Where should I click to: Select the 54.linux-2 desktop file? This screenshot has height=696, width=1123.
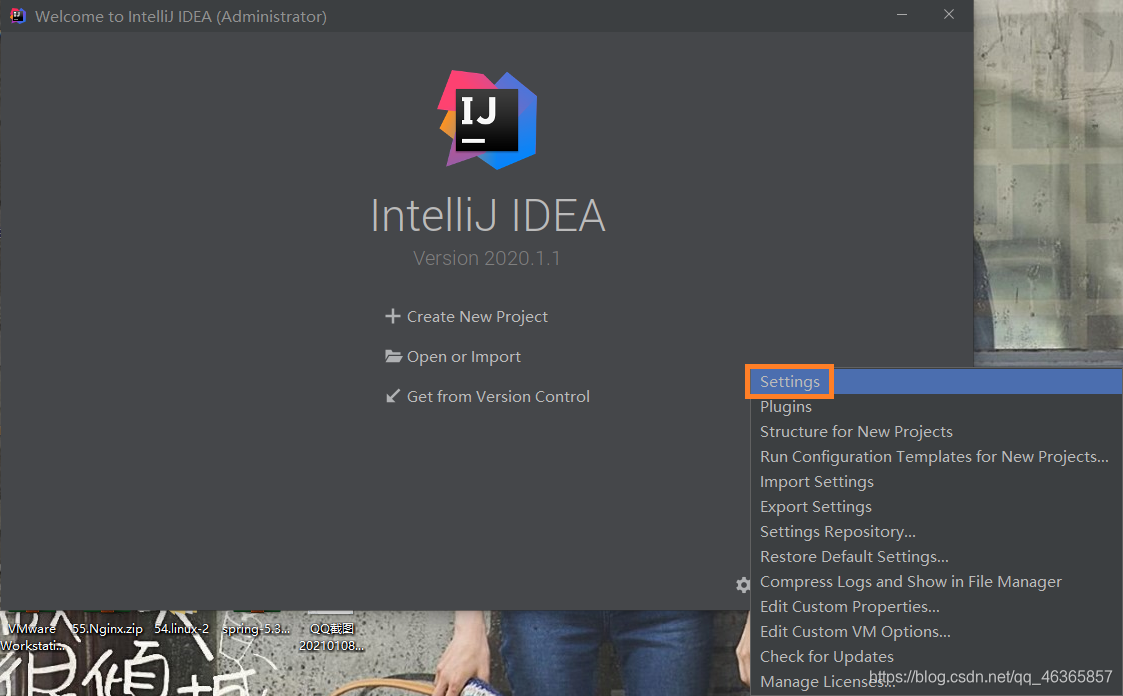point(181,629)
